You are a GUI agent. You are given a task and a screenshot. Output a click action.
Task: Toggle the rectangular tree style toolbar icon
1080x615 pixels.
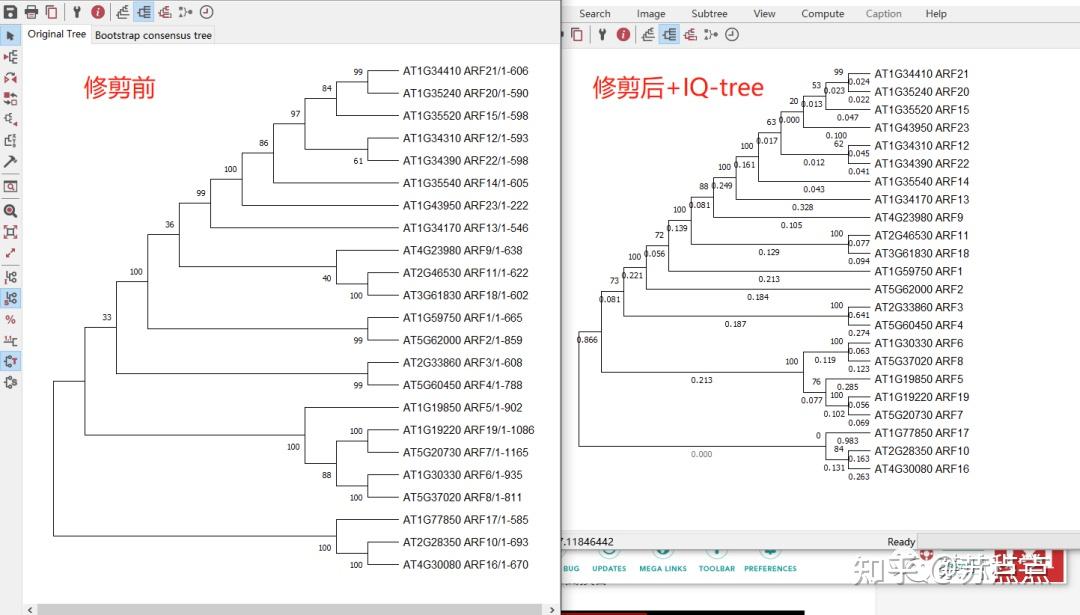coord(143,11)
